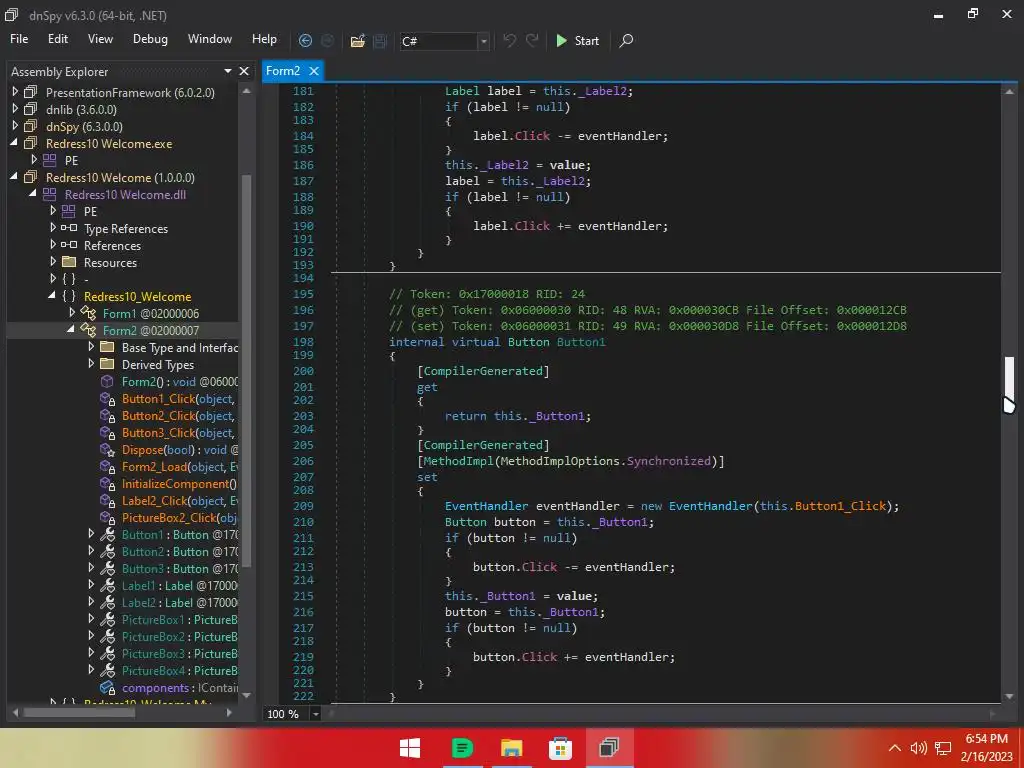Open the Dispose(bool) method
The image size is (1024, 768).
tap(180, 449)
